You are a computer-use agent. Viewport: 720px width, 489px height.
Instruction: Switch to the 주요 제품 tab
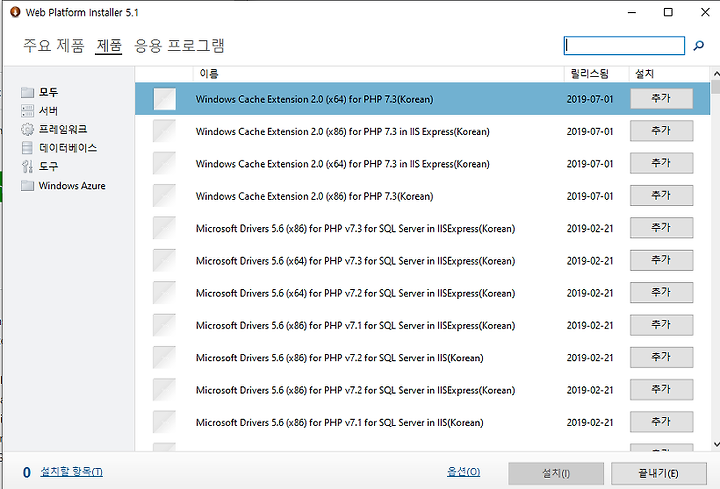pyautogui.click(x=54, y=45)
